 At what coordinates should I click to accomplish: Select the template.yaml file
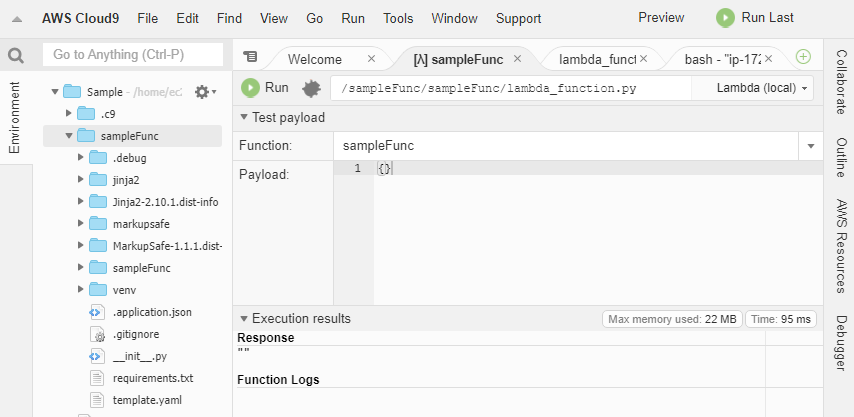[147, 400]
